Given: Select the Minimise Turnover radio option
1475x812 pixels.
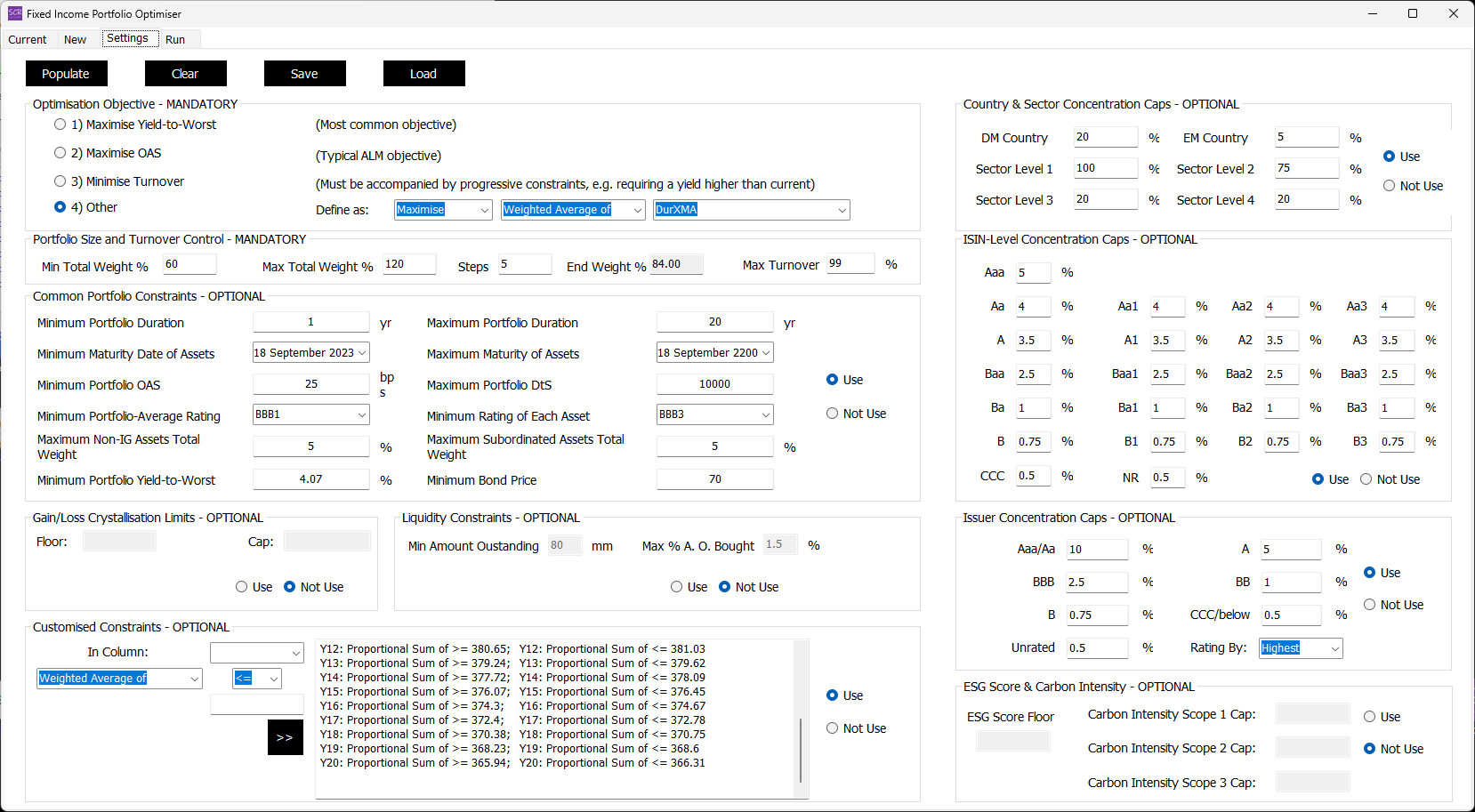Looking at the screenshot, I should pos(60,181).
